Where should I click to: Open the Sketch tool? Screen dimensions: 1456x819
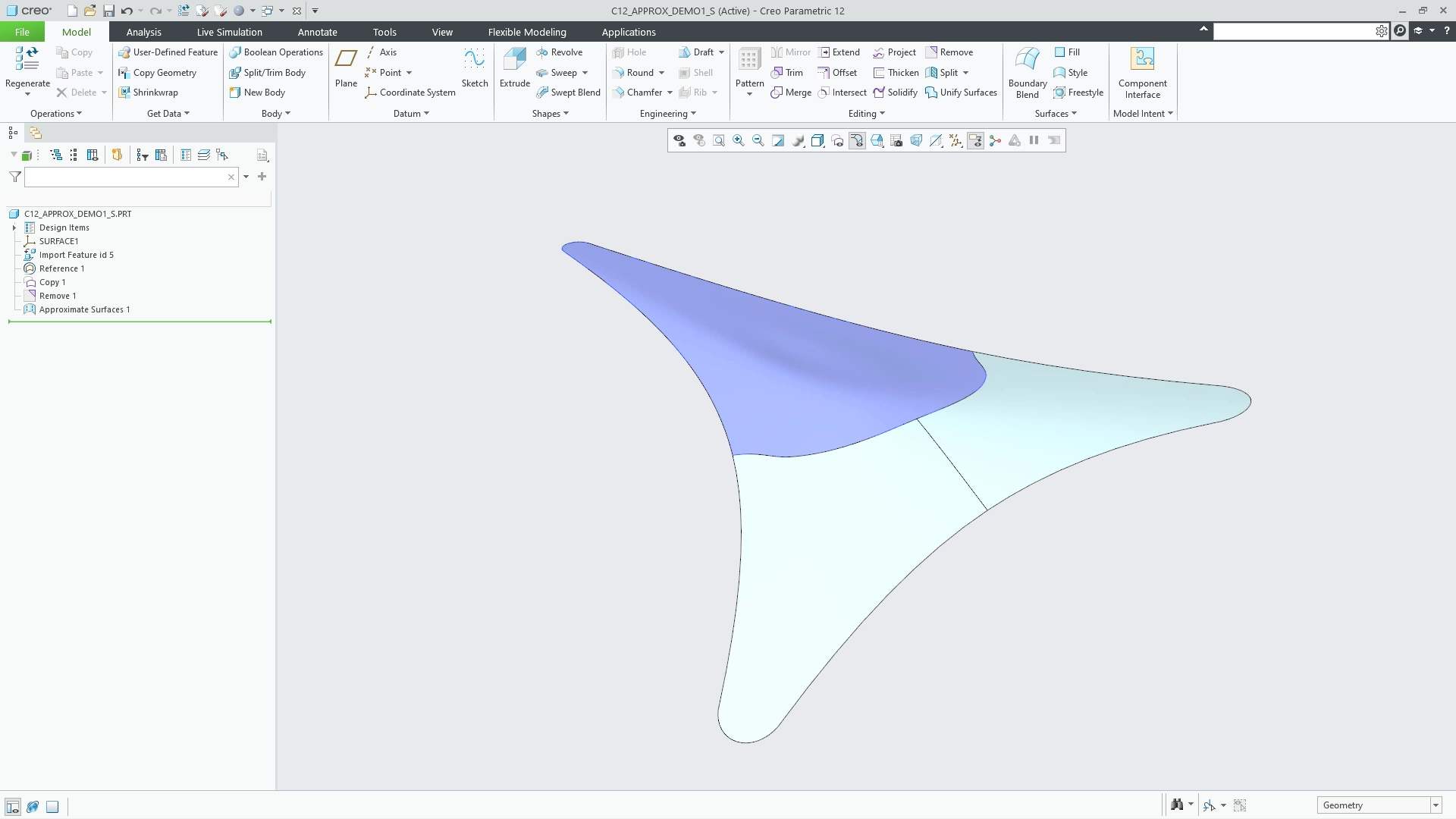click(x=475, y=67)
